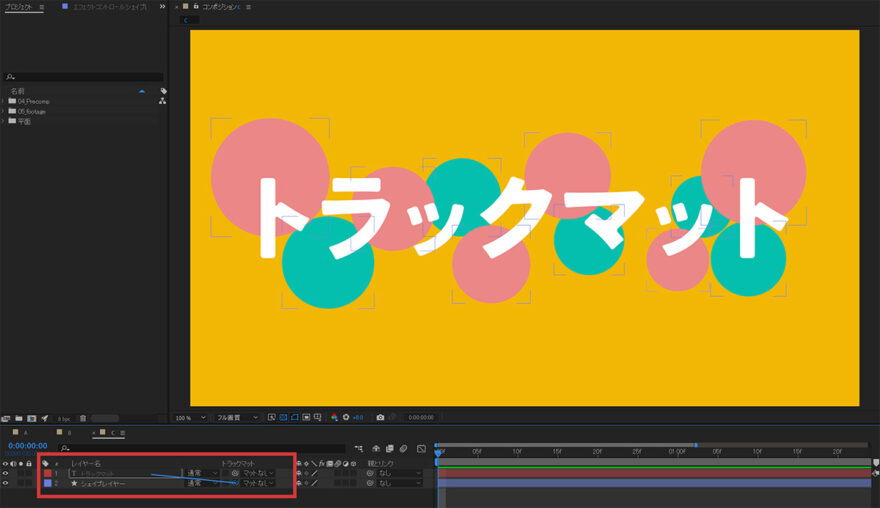Click the レイヤー名 column header
Image resolution: width=880 pixels, height=508 pixels.
point(86,464)
